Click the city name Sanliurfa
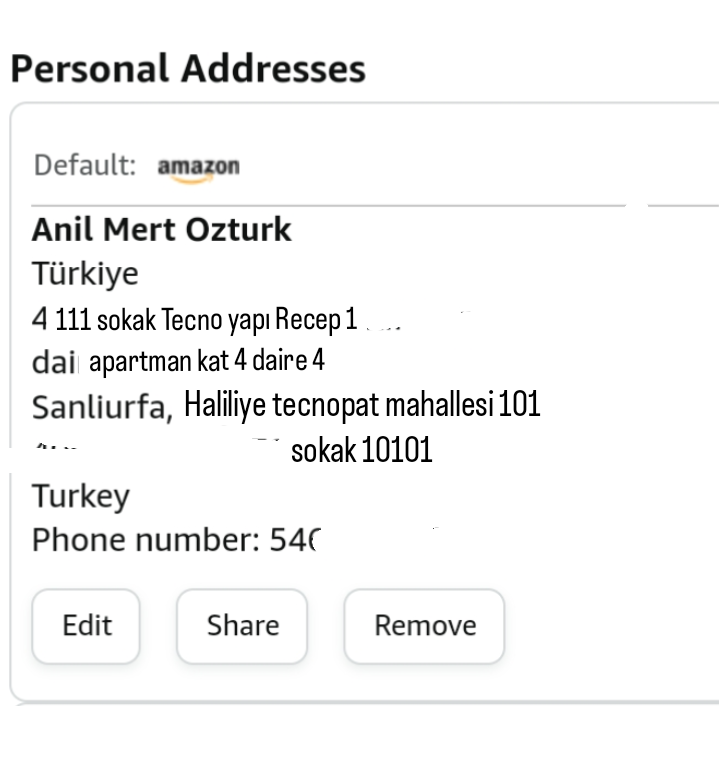The image size is (719, 772). [x=102, y=406]
